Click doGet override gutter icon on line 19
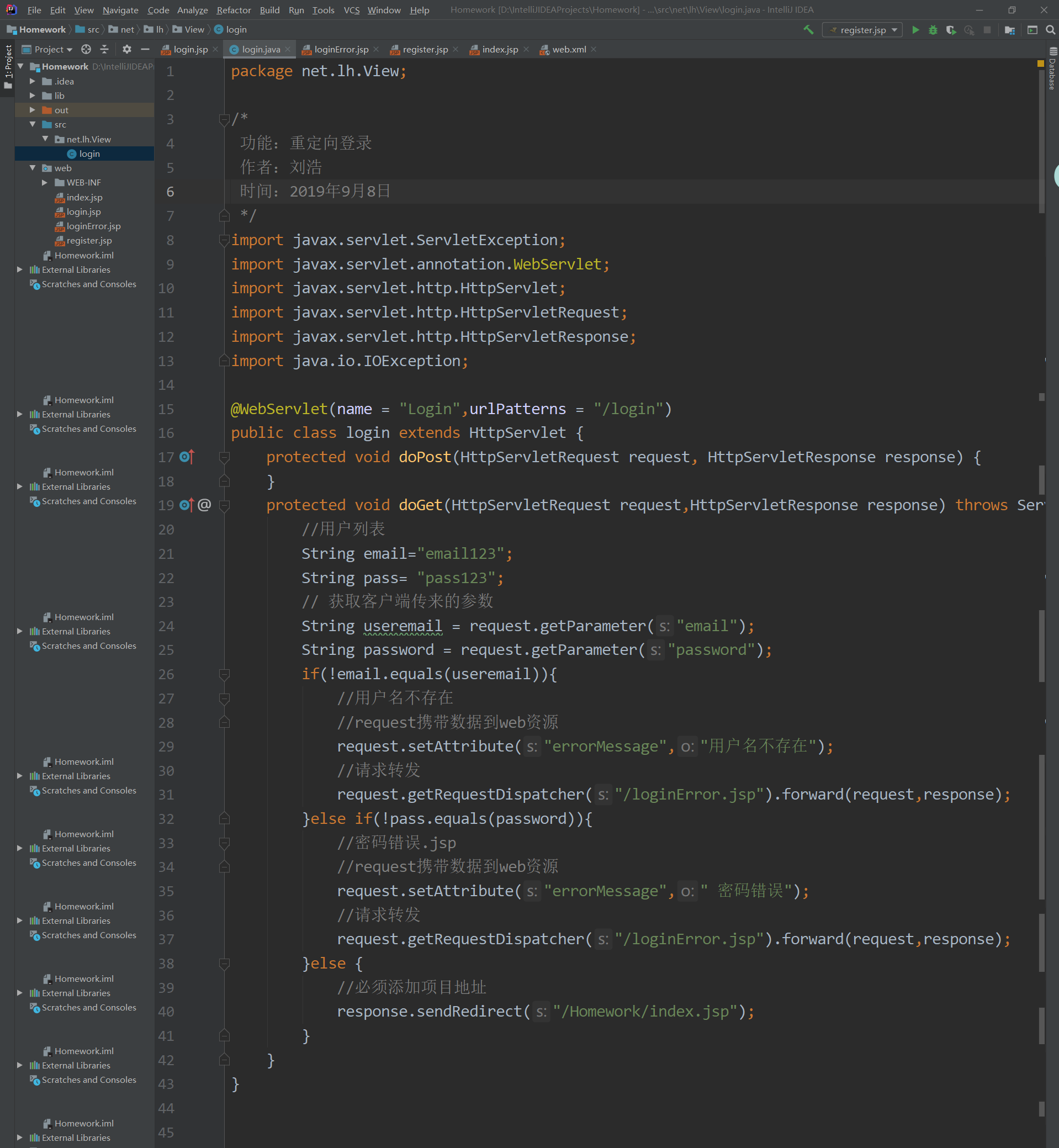 (187, 505)
